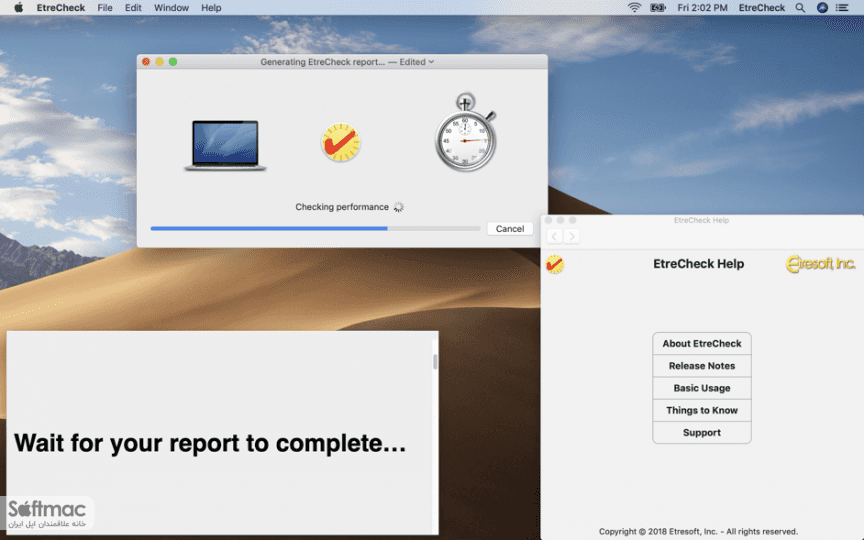
Task: Click the blue report progress bar
Action: pyautogui.click(x=315, y=228)
